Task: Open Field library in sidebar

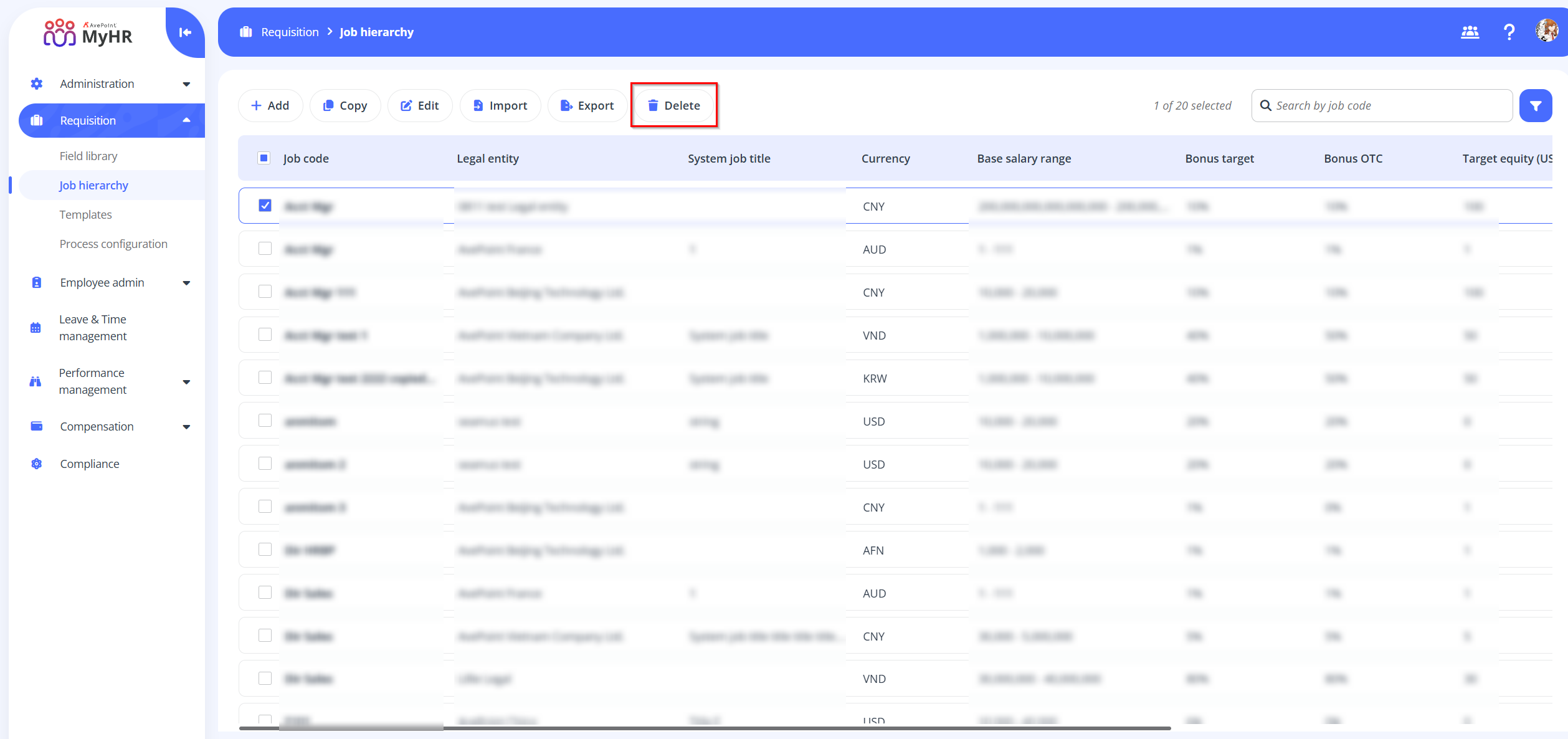Action: [88, 156]
